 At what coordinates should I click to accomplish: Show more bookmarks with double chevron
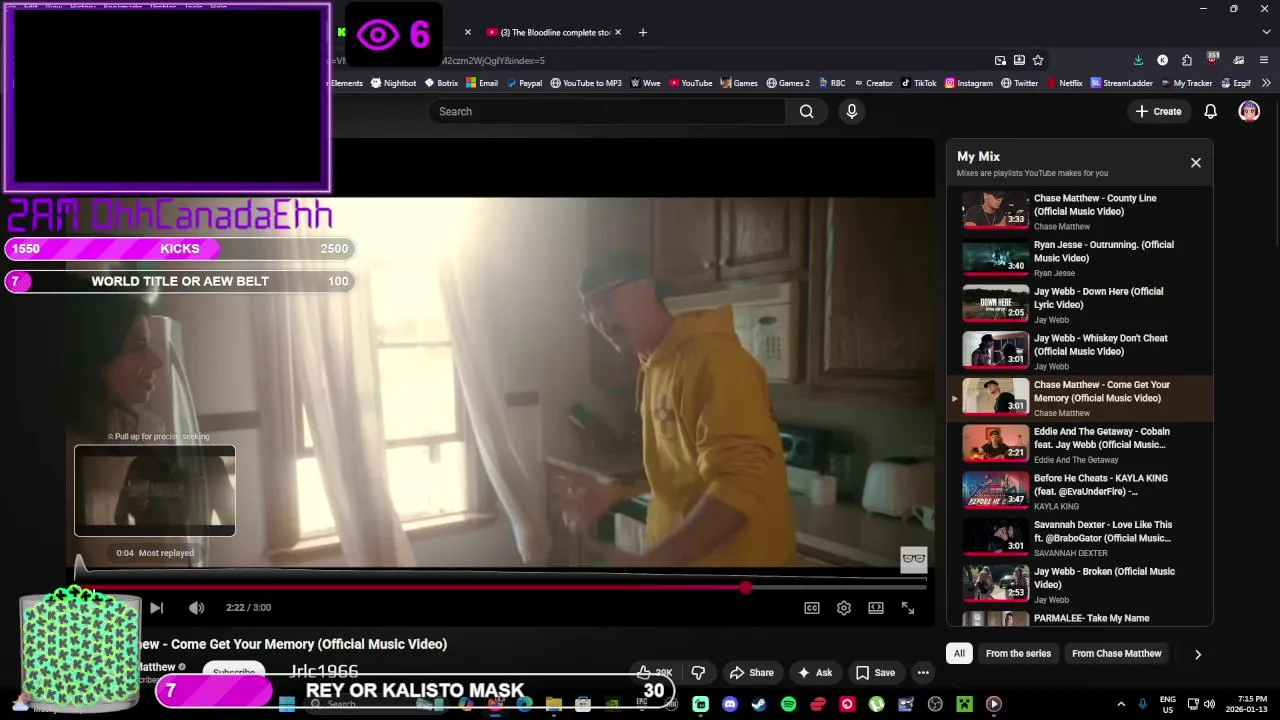coord(1266,83)
